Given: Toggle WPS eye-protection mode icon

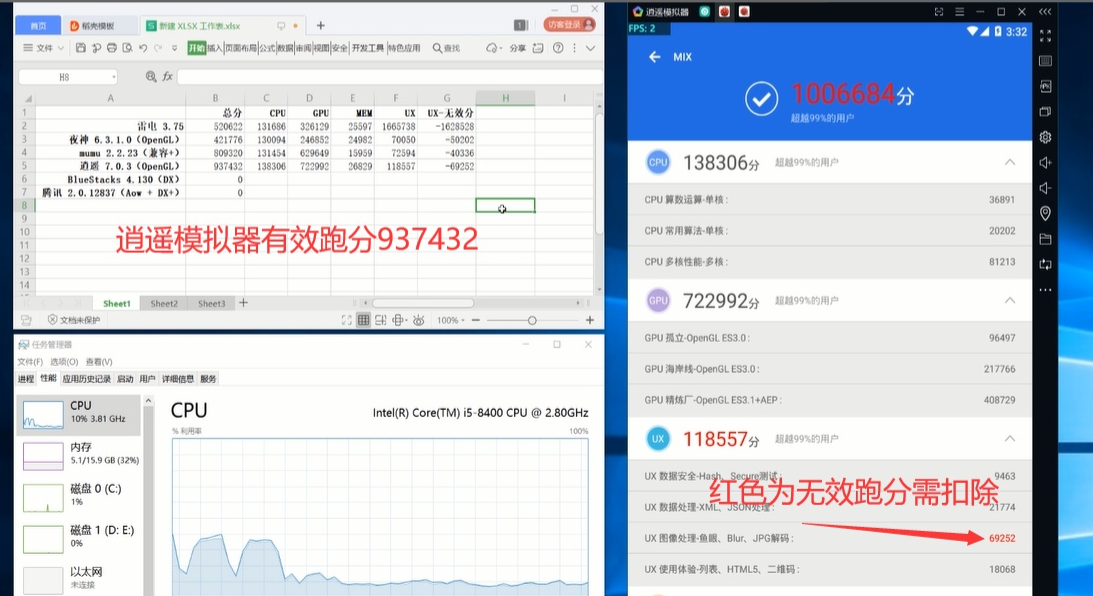Looking at the screenshot, I should (x=418, y=320).
